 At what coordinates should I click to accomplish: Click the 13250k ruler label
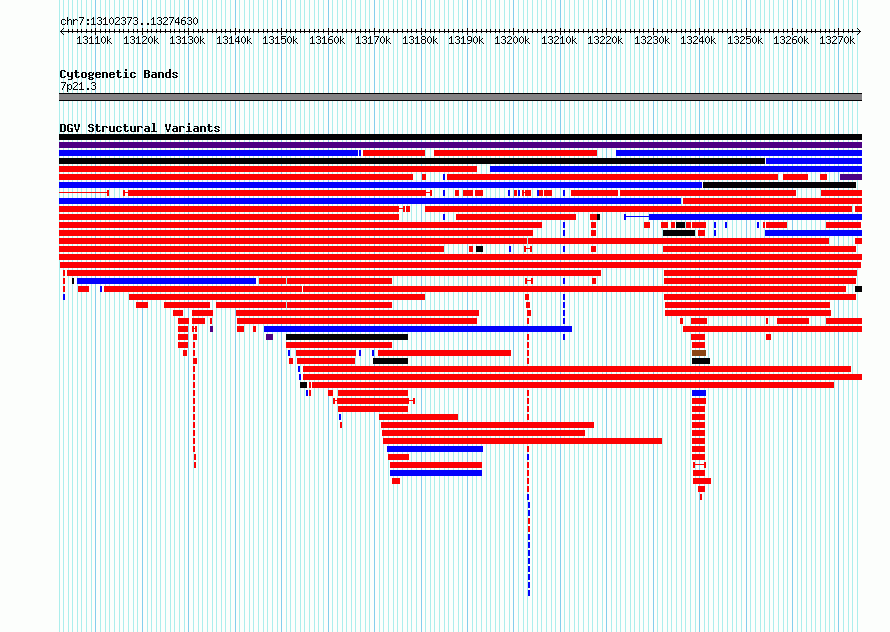tap(745, 40)
